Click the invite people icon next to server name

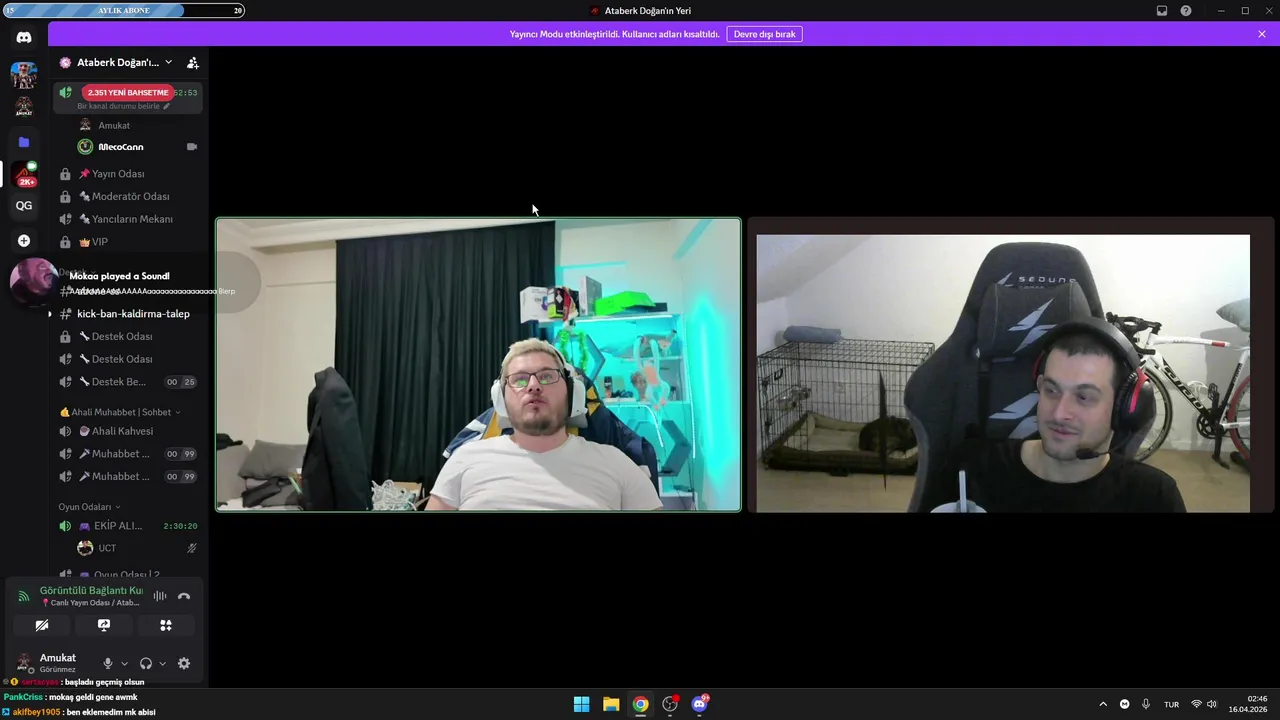(x=193, y=62)
